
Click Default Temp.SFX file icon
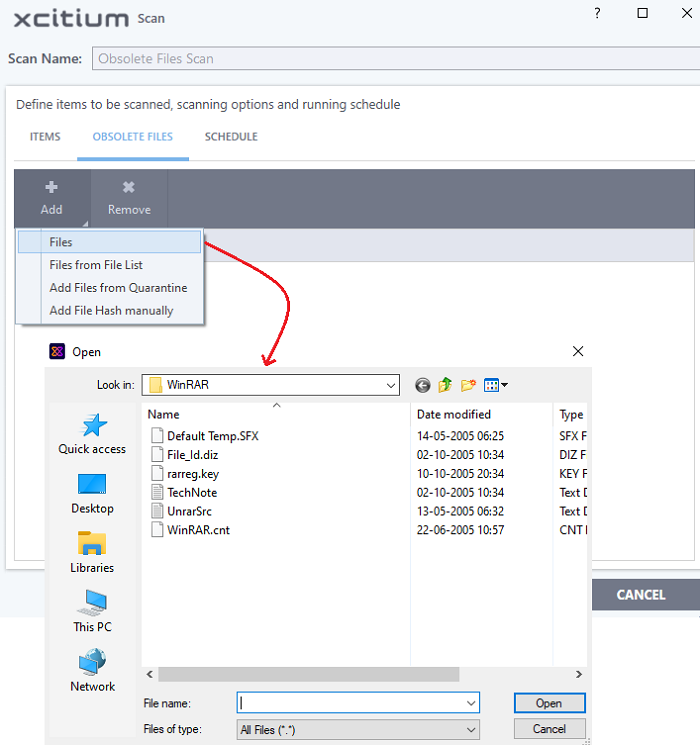tap(157, 436)
